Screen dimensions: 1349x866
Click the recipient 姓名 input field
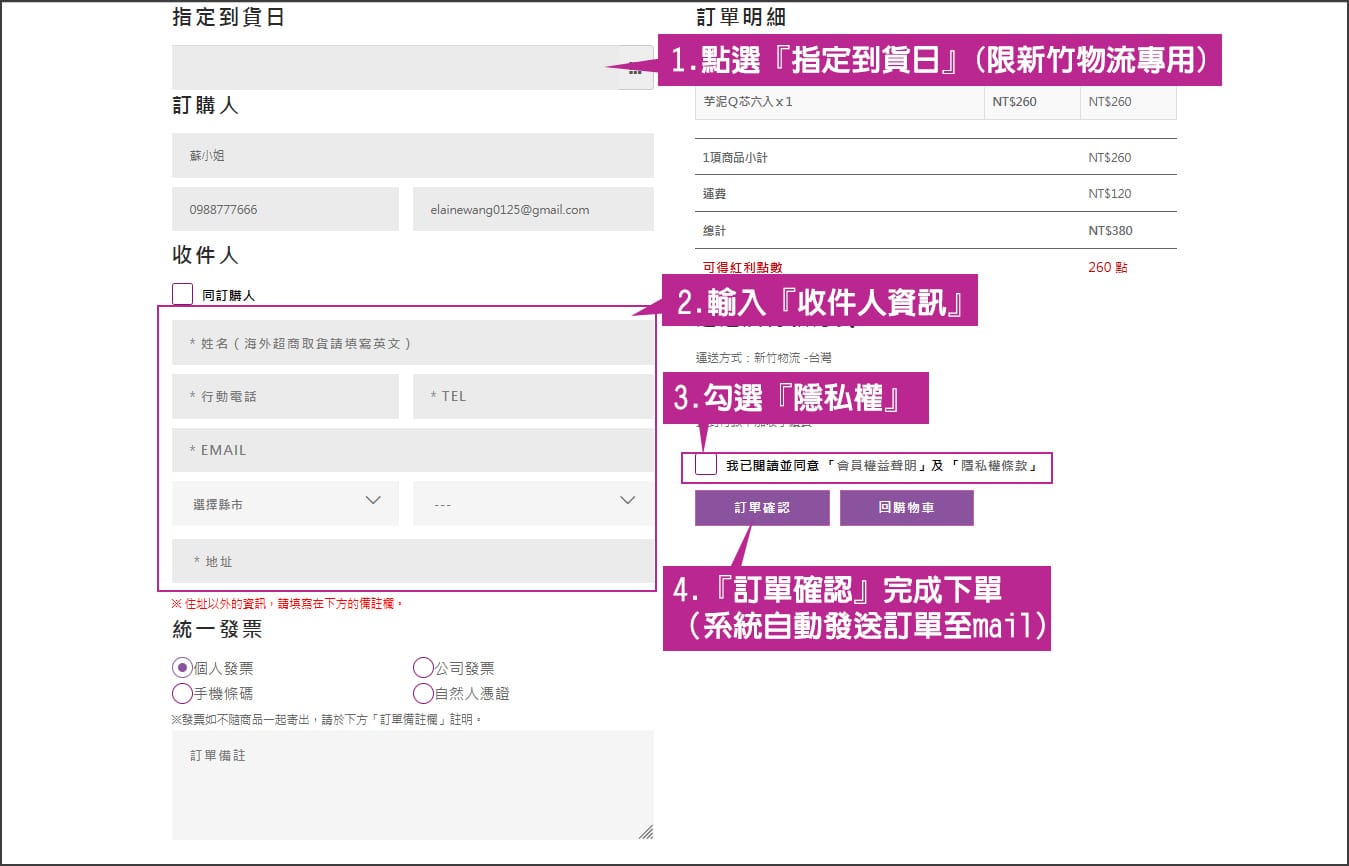413,343
